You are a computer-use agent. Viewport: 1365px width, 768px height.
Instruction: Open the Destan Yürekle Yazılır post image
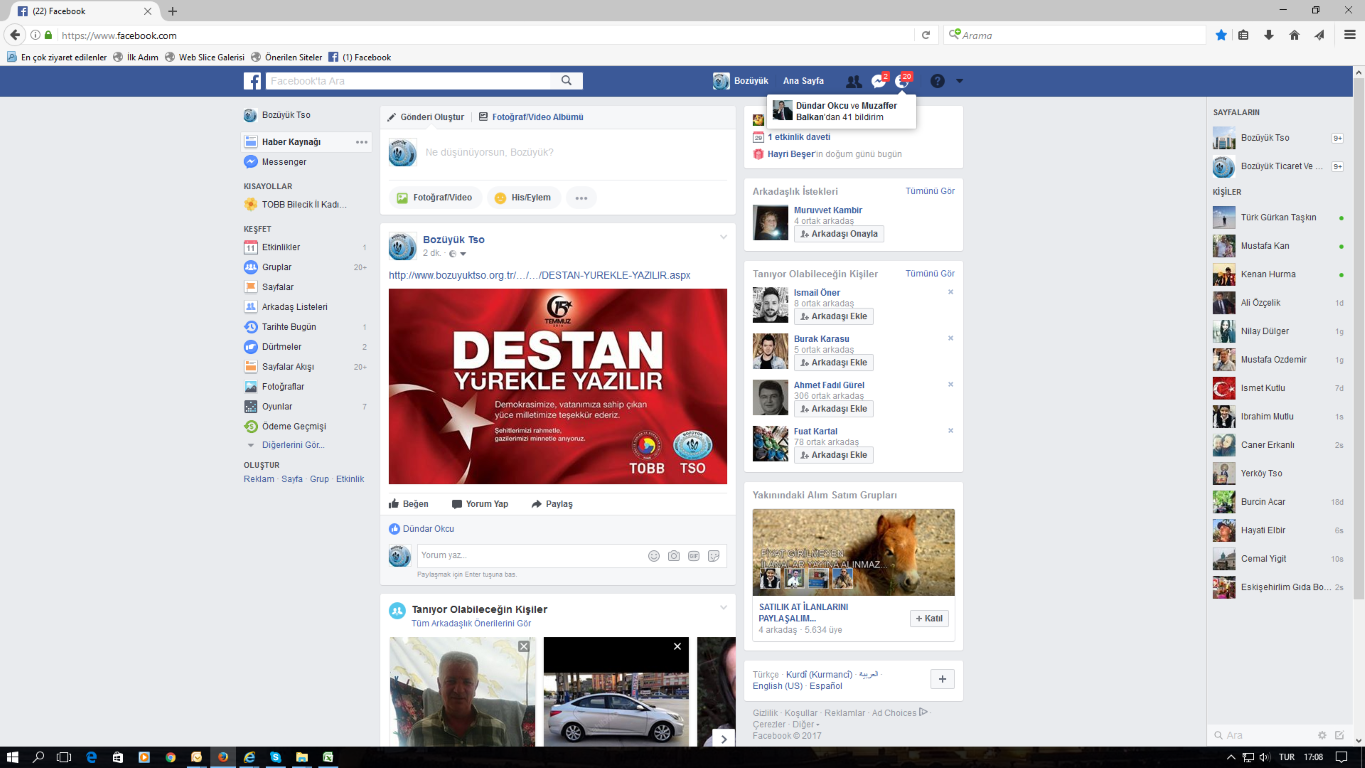558,386
